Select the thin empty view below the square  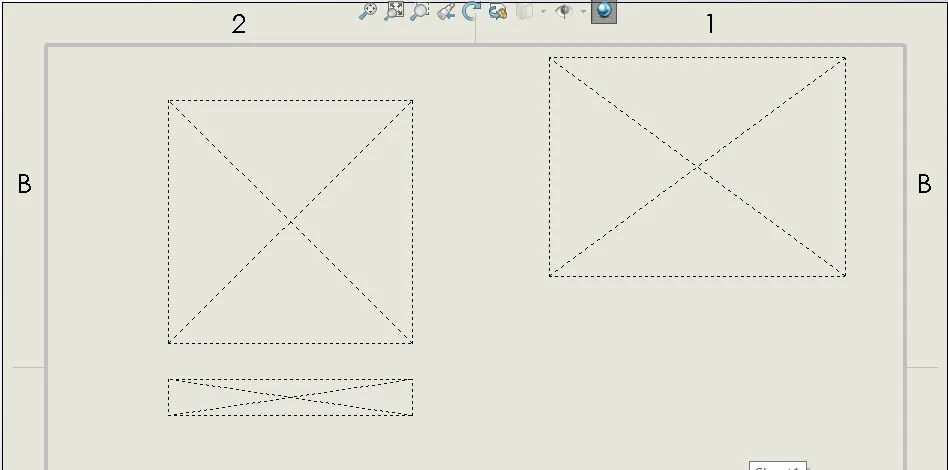point(291,397)
